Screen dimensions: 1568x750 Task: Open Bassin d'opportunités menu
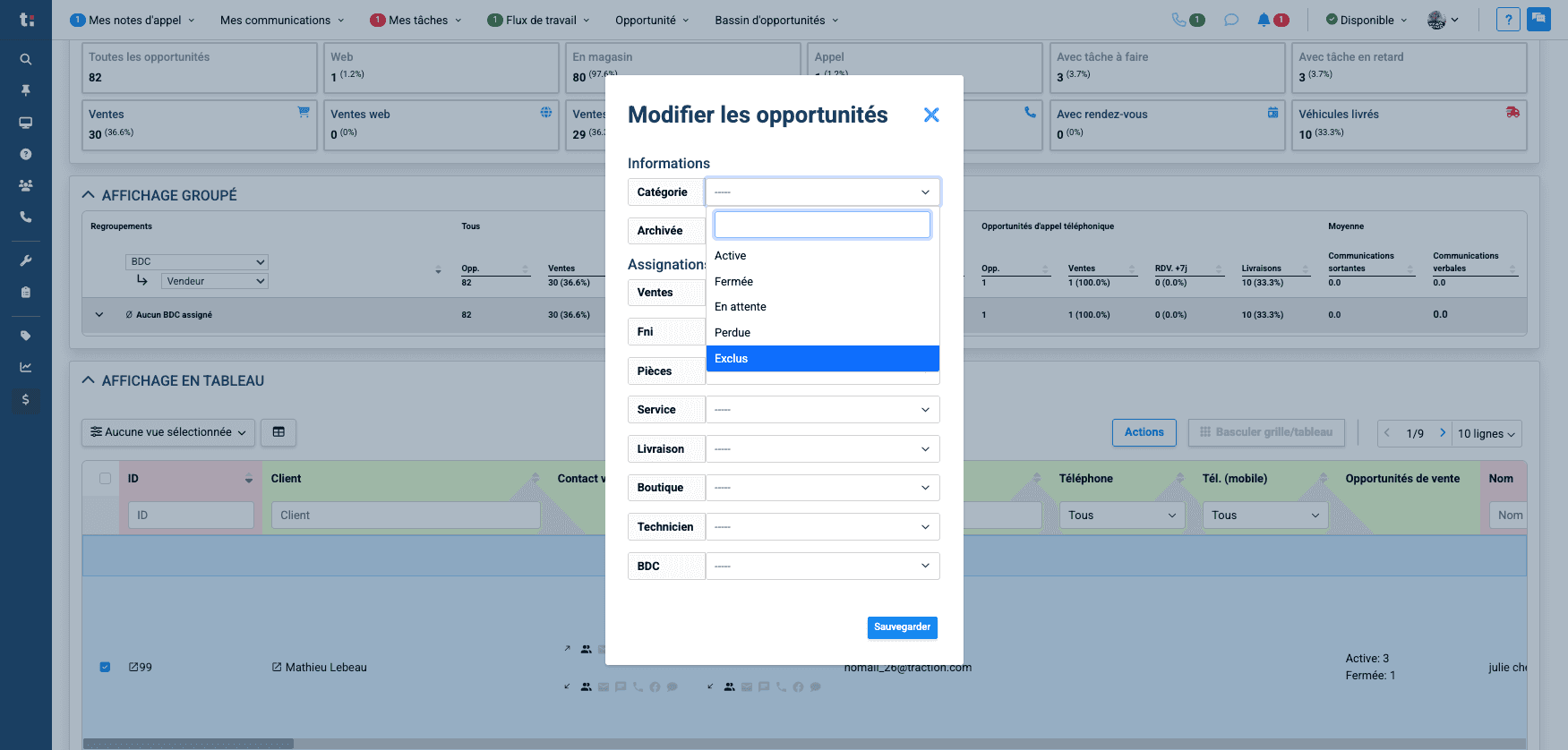point(776,20)
